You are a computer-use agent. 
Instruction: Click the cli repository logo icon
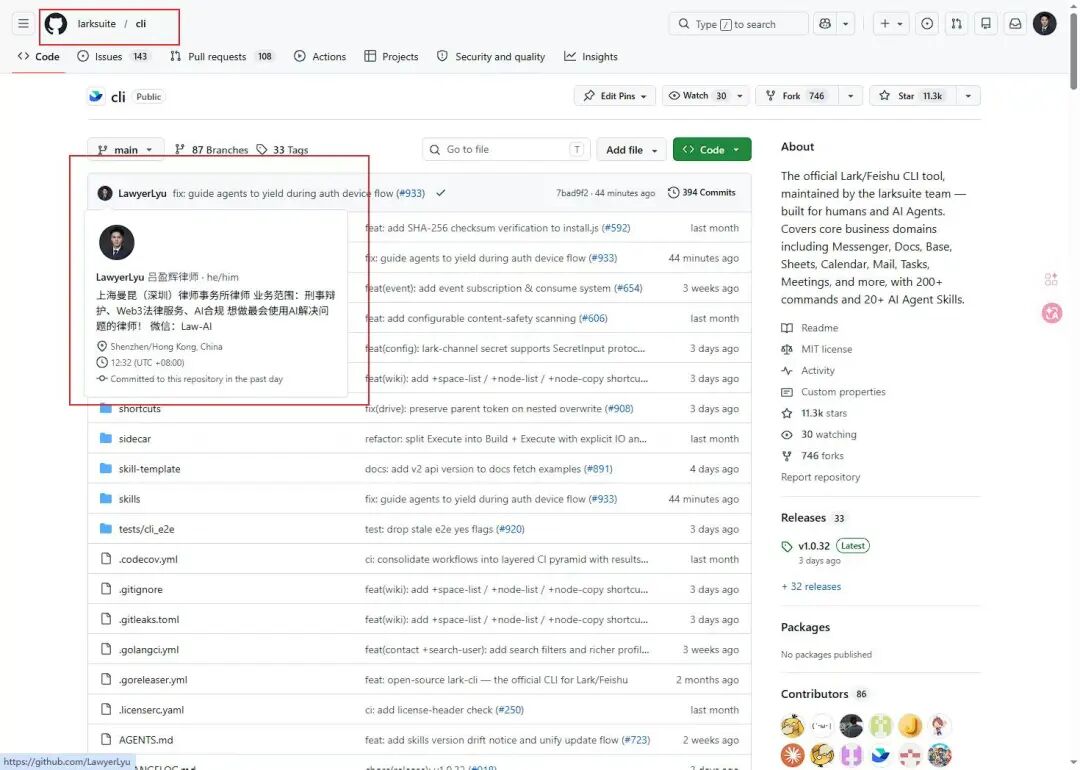pos(96,96)
